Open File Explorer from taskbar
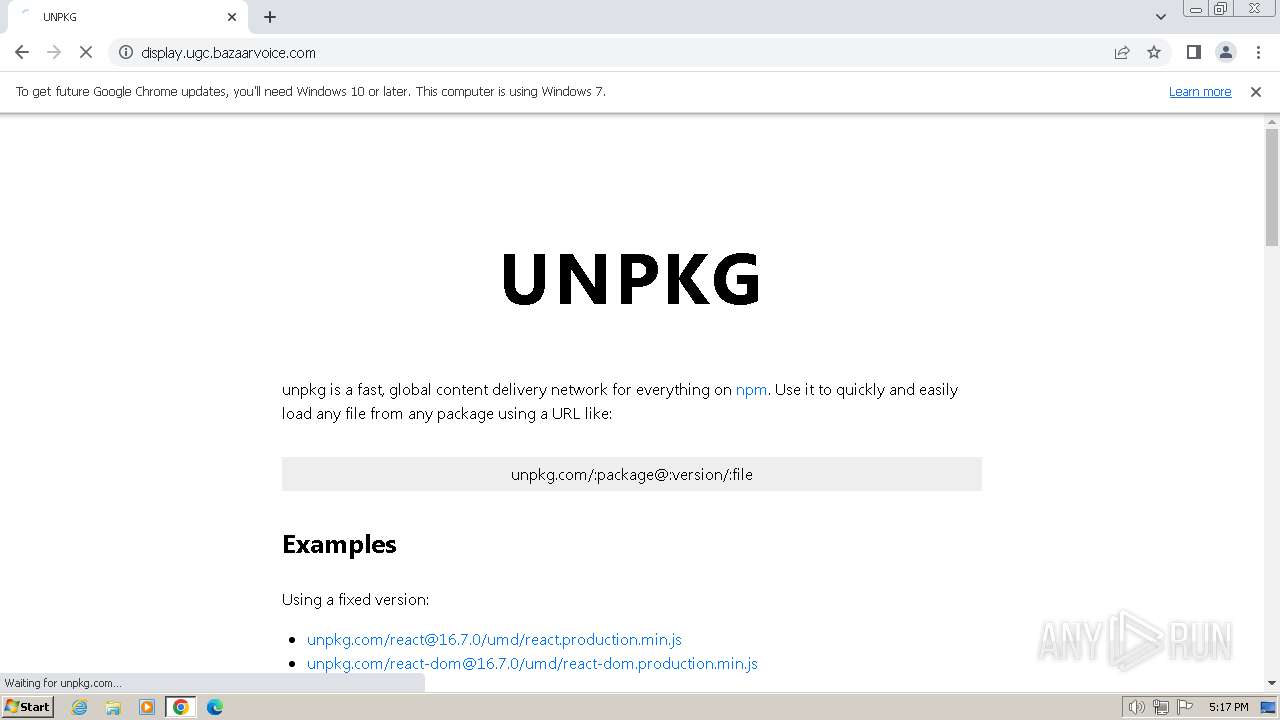 point(113,707)
